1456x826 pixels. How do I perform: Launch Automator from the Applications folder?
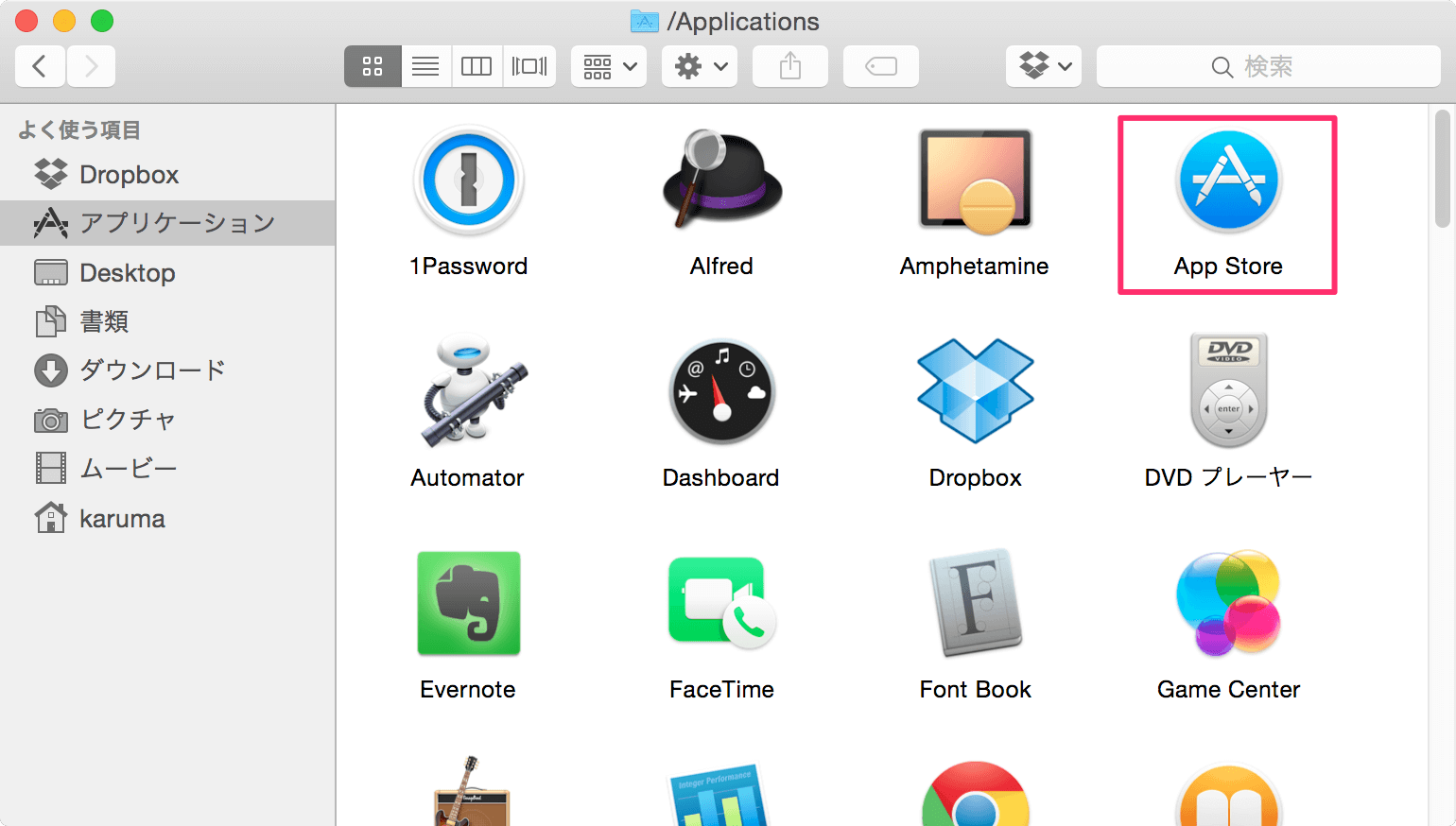click(467, 390)
